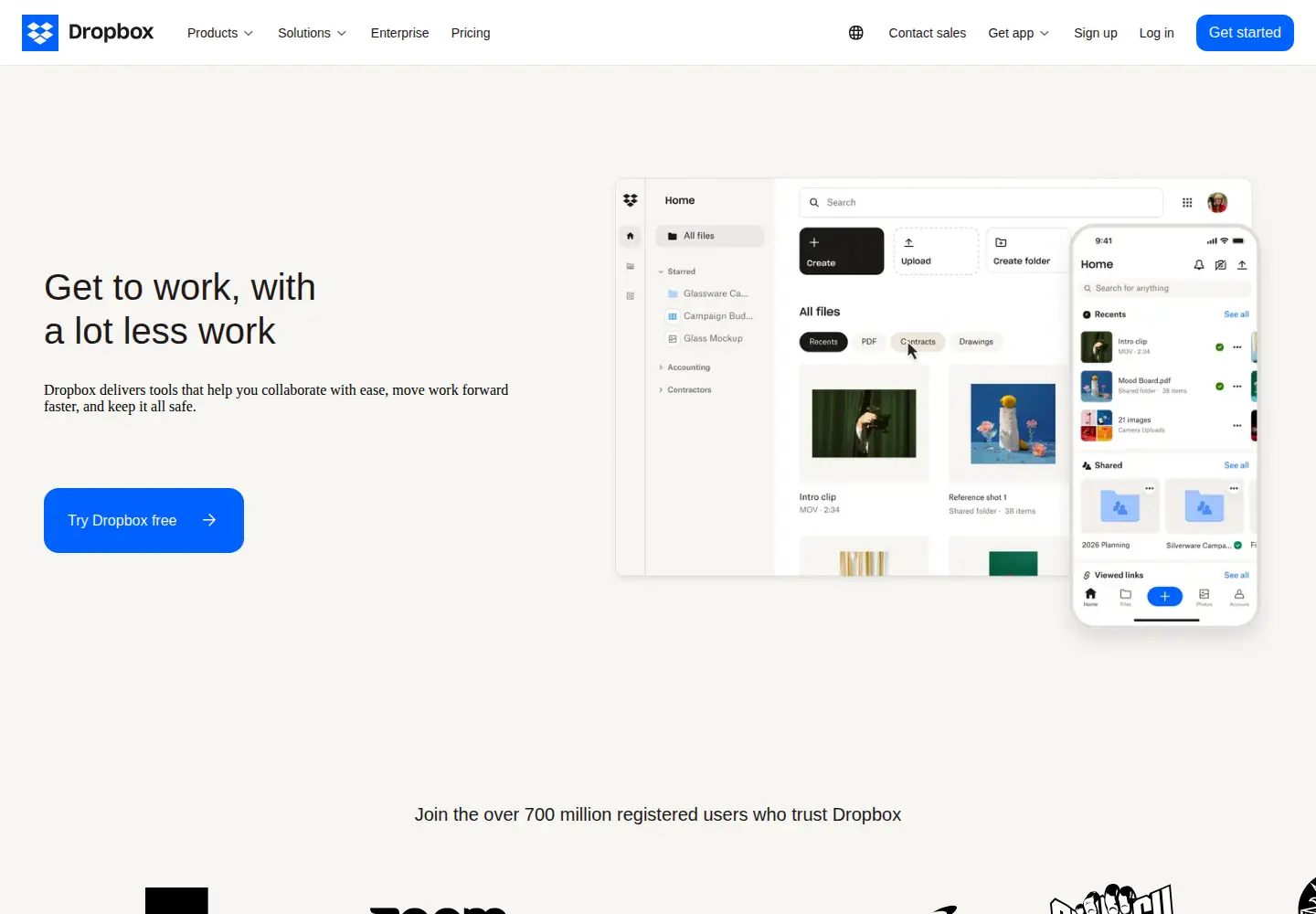Click Try Dropbox free
Screen dimensions: 1316x914
click(143, 520)
